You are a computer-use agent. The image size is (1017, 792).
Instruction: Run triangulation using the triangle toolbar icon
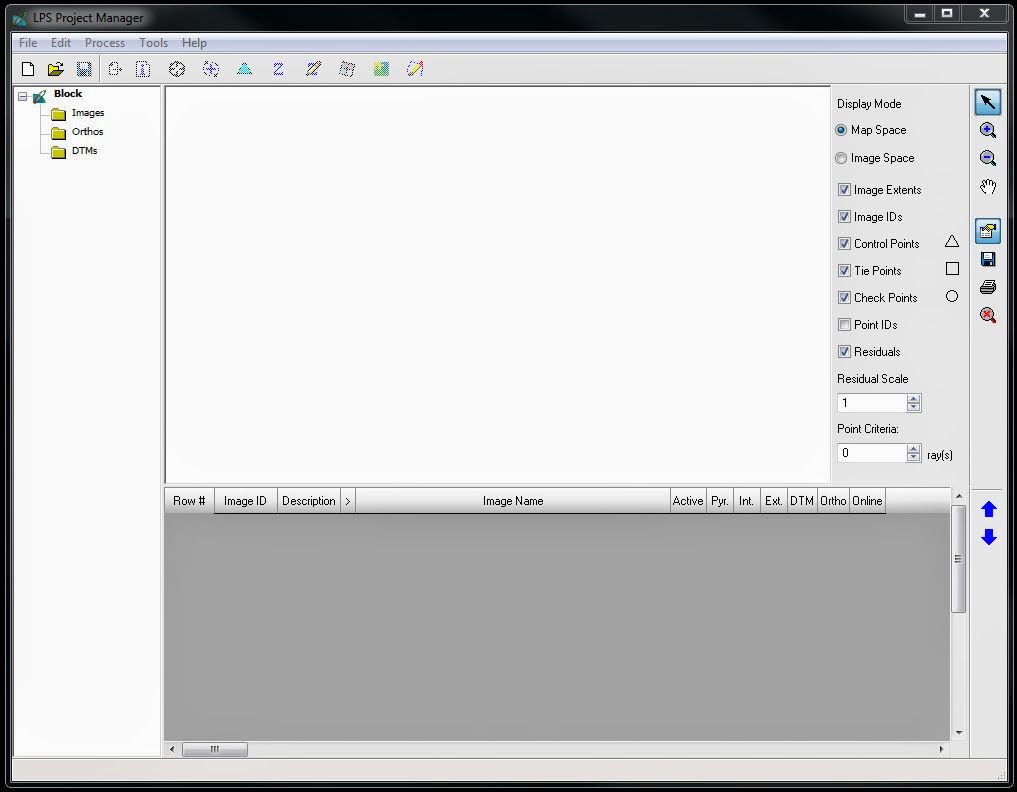coord(245,69)
